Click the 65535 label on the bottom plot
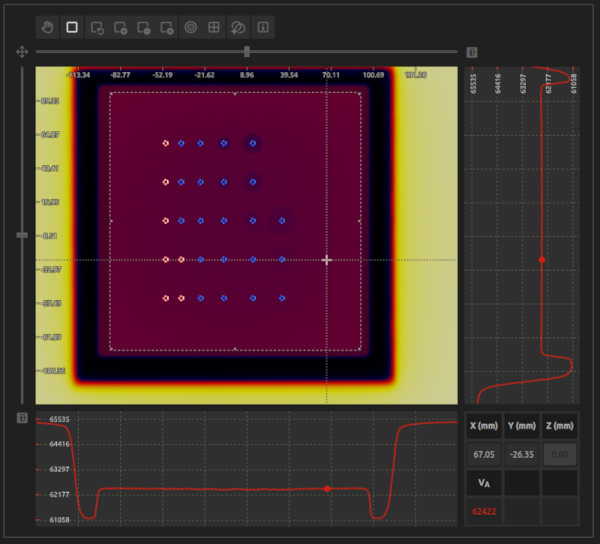 point(59,419)
